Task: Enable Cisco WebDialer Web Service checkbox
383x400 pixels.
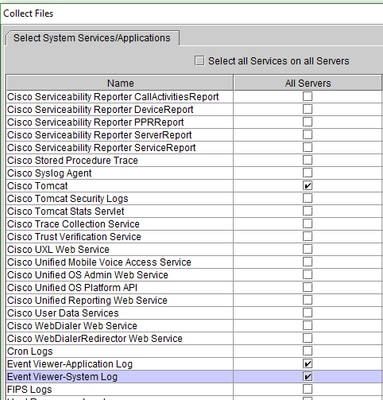Action: (x=308, y=326)
